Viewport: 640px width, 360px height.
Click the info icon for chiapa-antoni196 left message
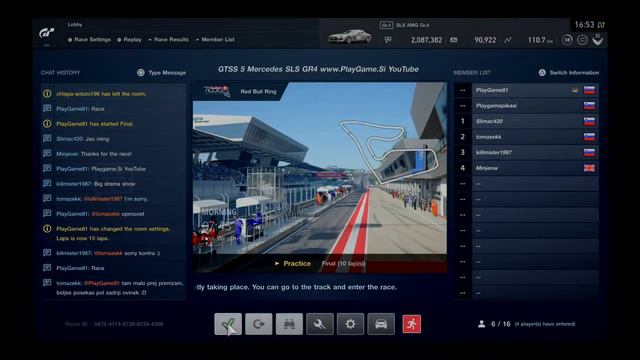click(x=47, y=93)
